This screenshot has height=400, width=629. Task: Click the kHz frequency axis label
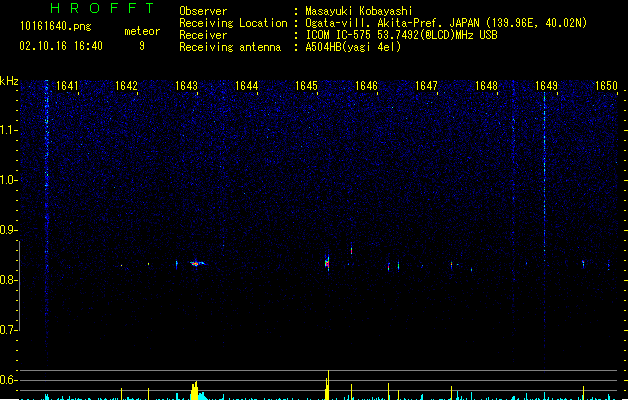click(9, 81)
